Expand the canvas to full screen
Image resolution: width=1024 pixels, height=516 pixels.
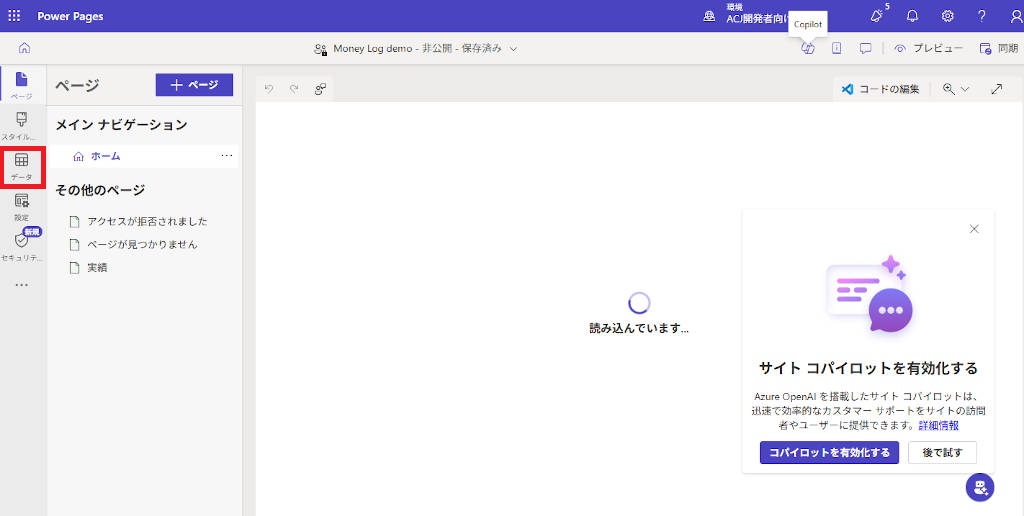point(997,89)
